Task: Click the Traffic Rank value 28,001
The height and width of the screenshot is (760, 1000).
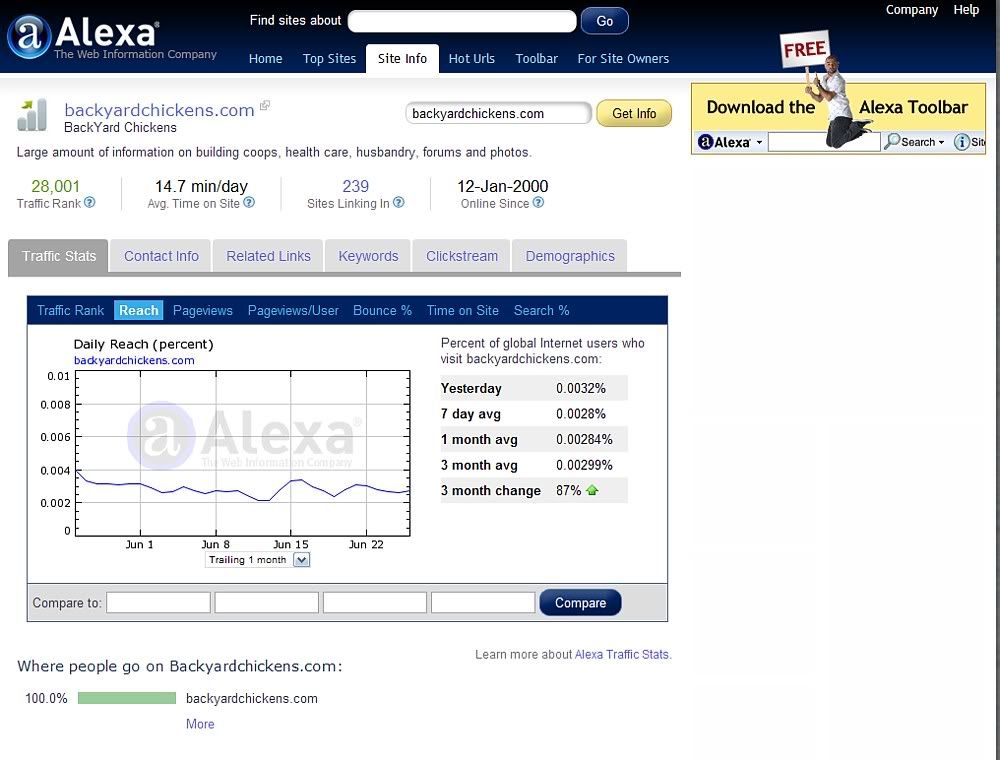Action: 55,186
